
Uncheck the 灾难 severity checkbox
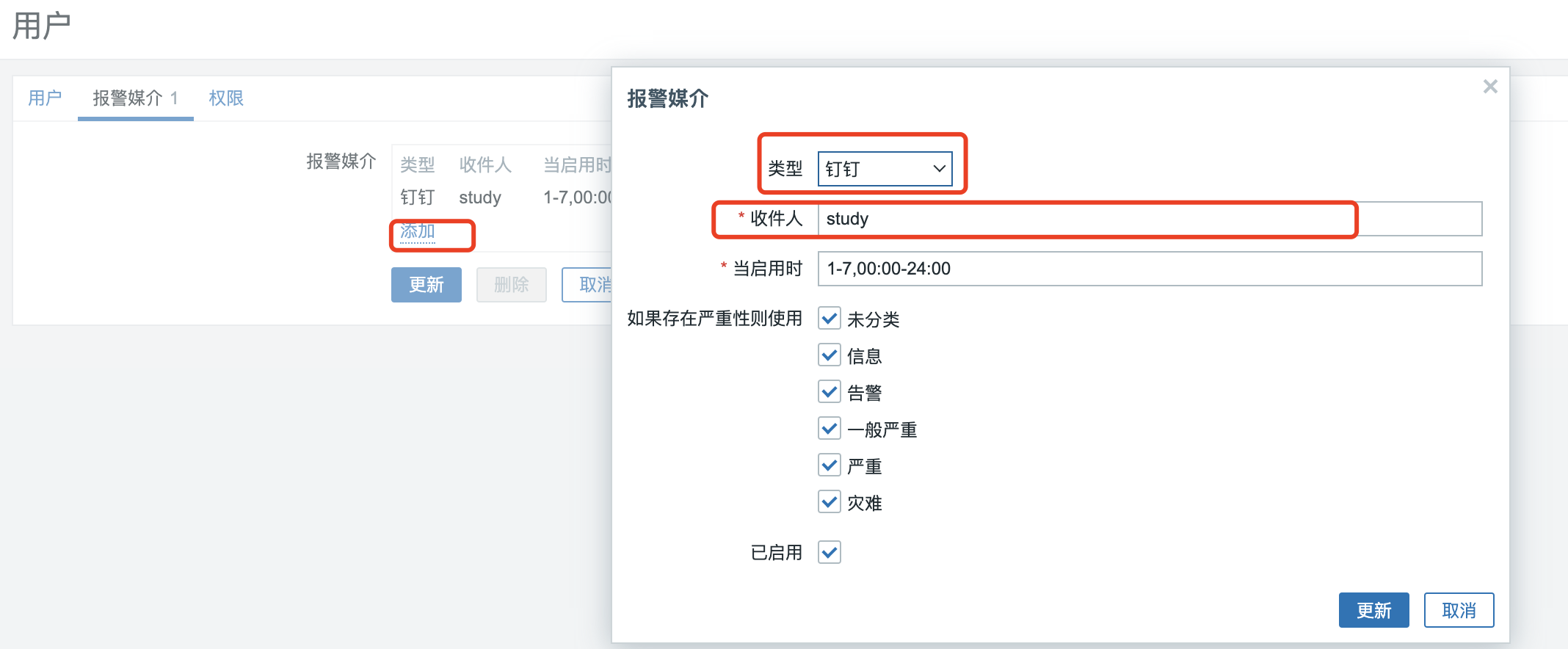pyautogui.click(x=830, y=502)
